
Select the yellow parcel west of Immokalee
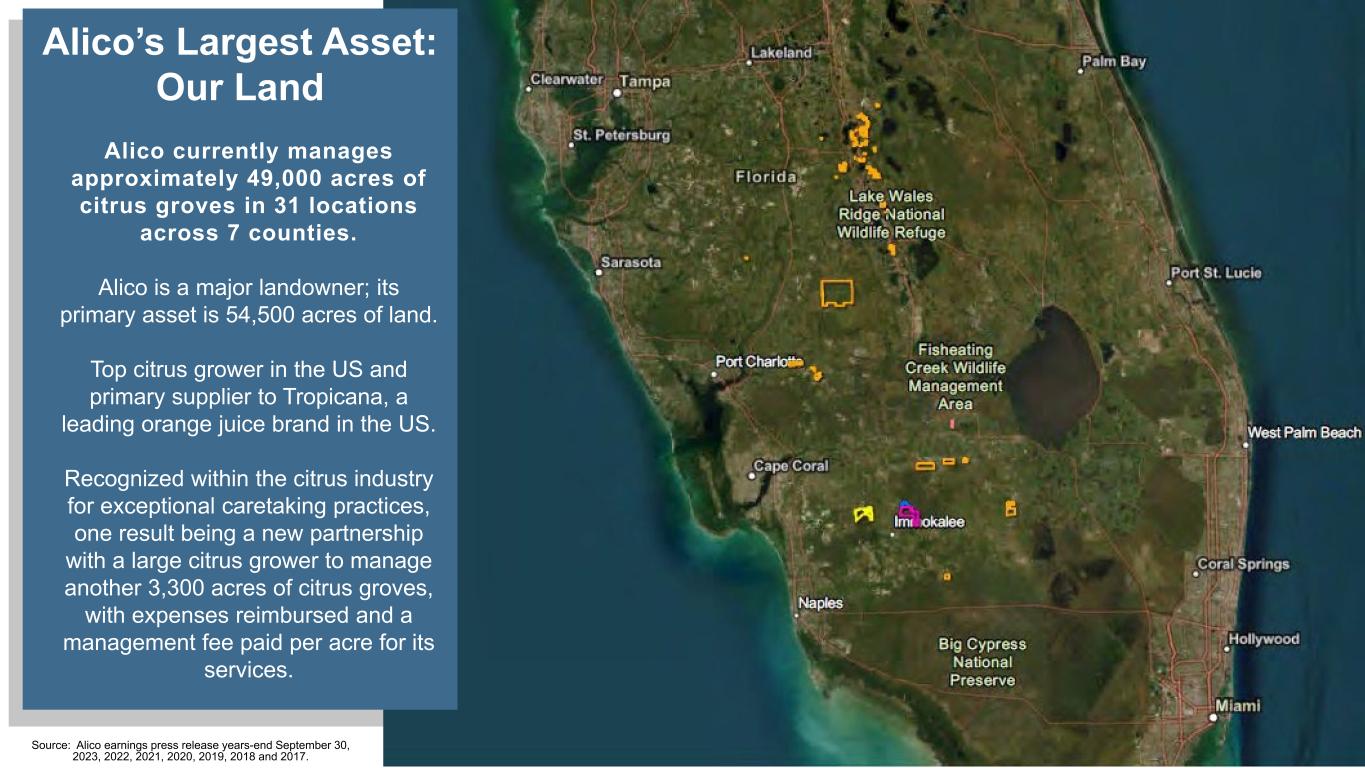tap(863, 514)
